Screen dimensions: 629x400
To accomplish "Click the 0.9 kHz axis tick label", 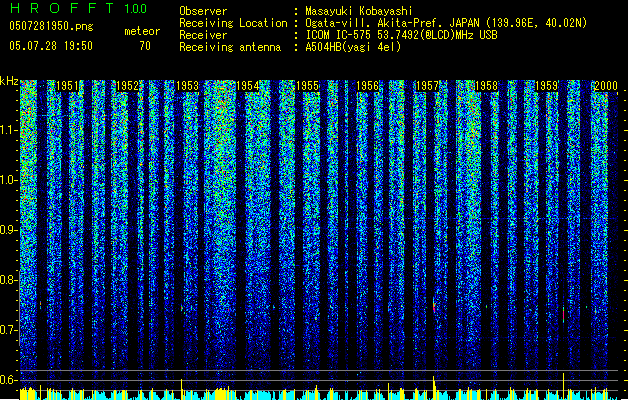I will (8, 230).
